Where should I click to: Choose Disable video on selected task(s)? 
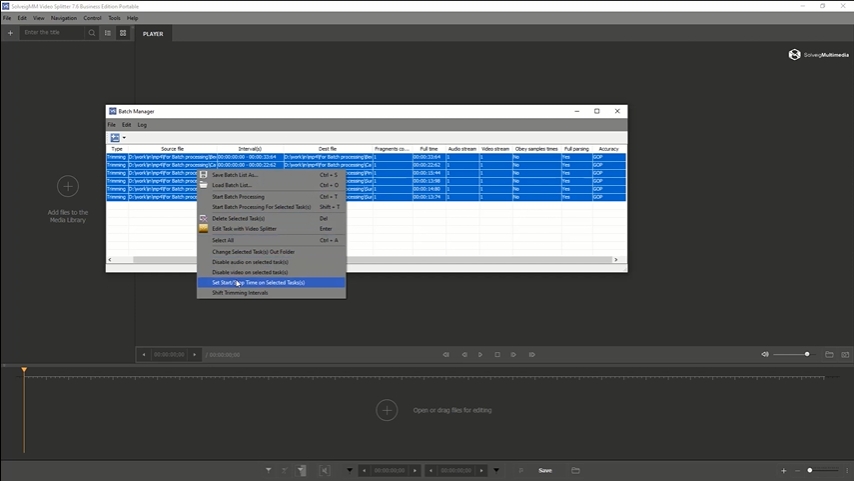[x=271, y=272]
